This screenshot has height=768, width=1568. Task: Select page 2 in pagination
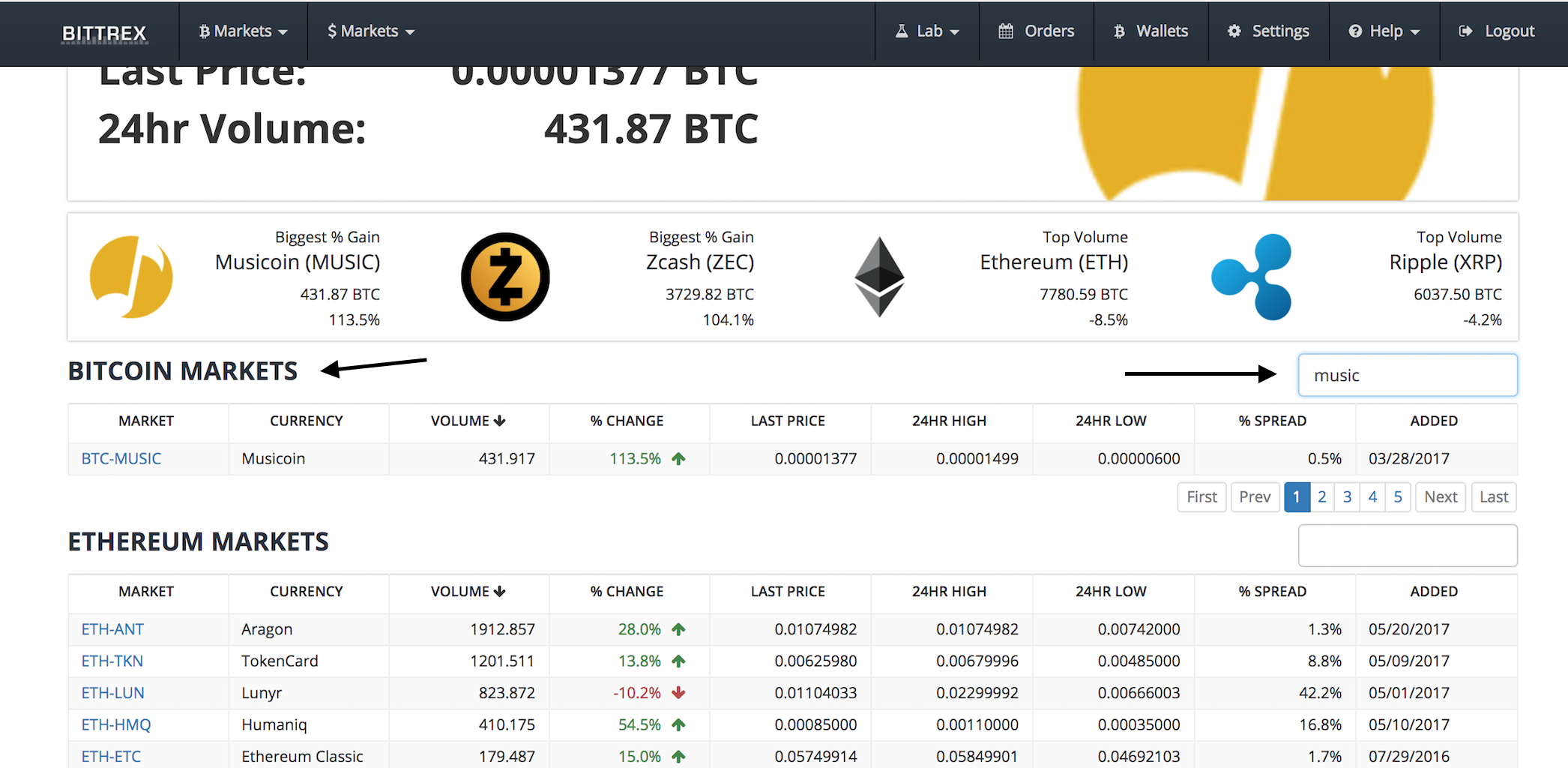tap(1322, 497)
